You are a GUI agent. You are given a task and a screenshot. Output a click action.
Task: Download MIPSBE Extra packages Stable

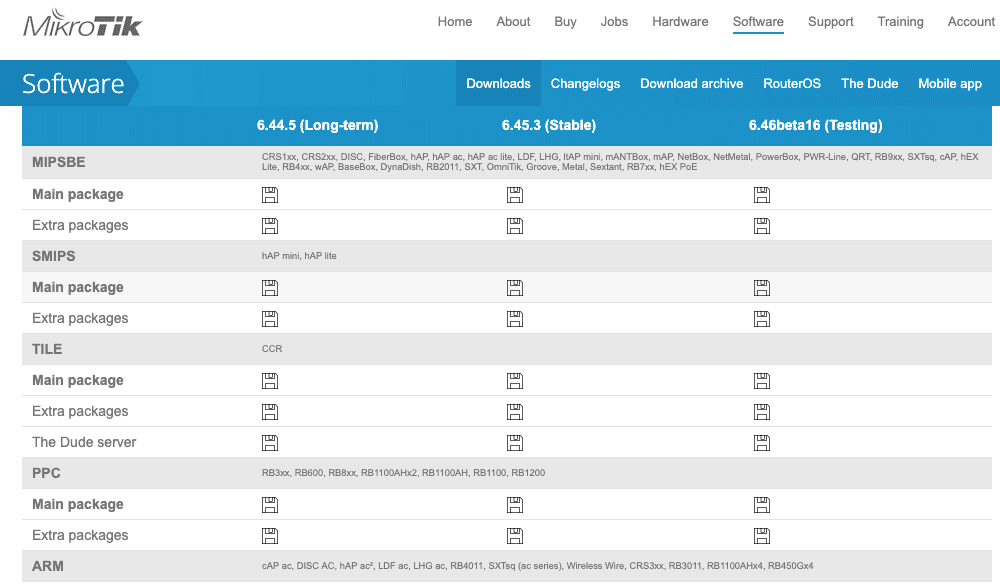point(515,226)
